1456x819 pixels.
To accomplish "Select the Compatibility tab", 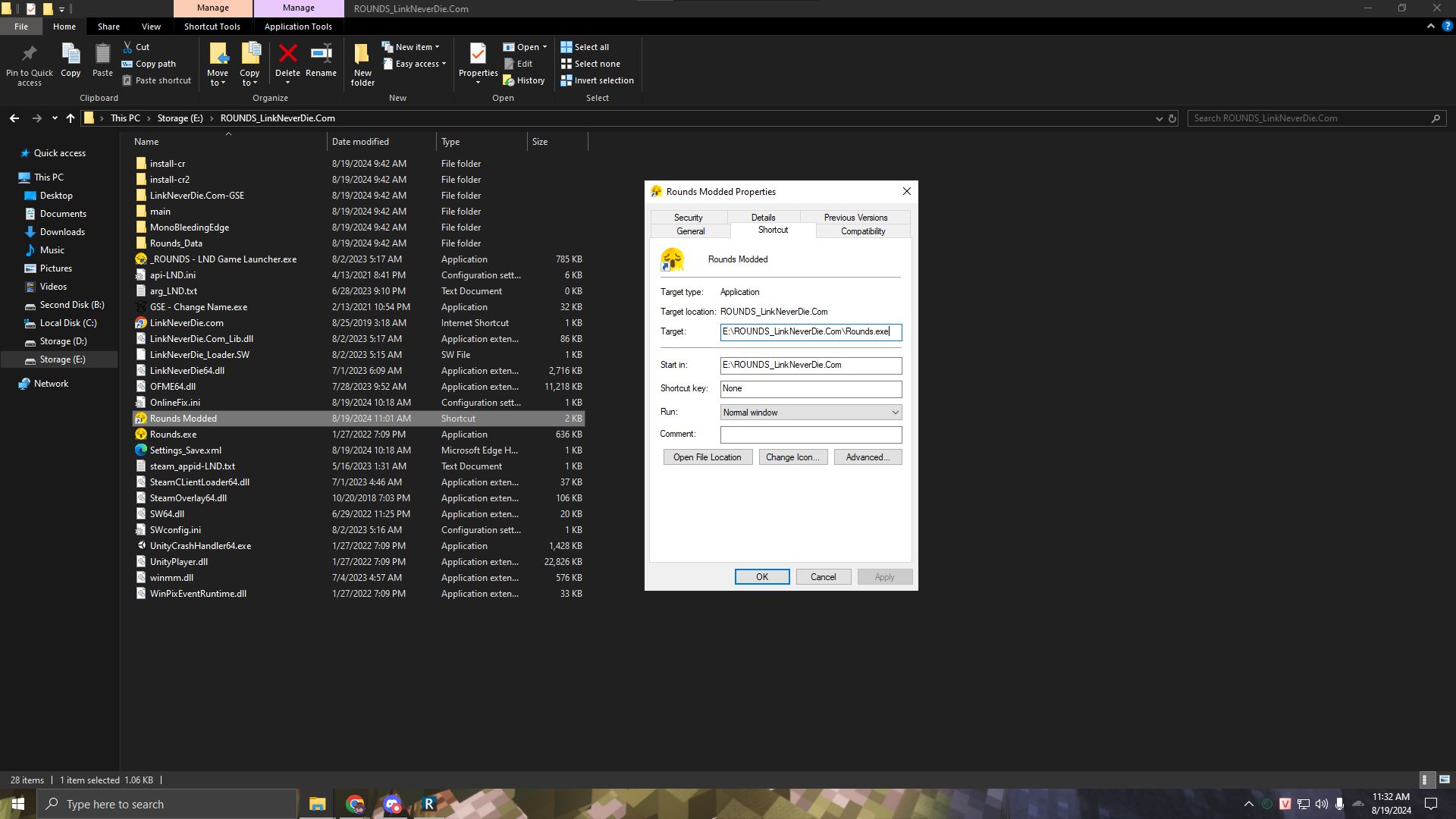I will click(x=862, y=231).
